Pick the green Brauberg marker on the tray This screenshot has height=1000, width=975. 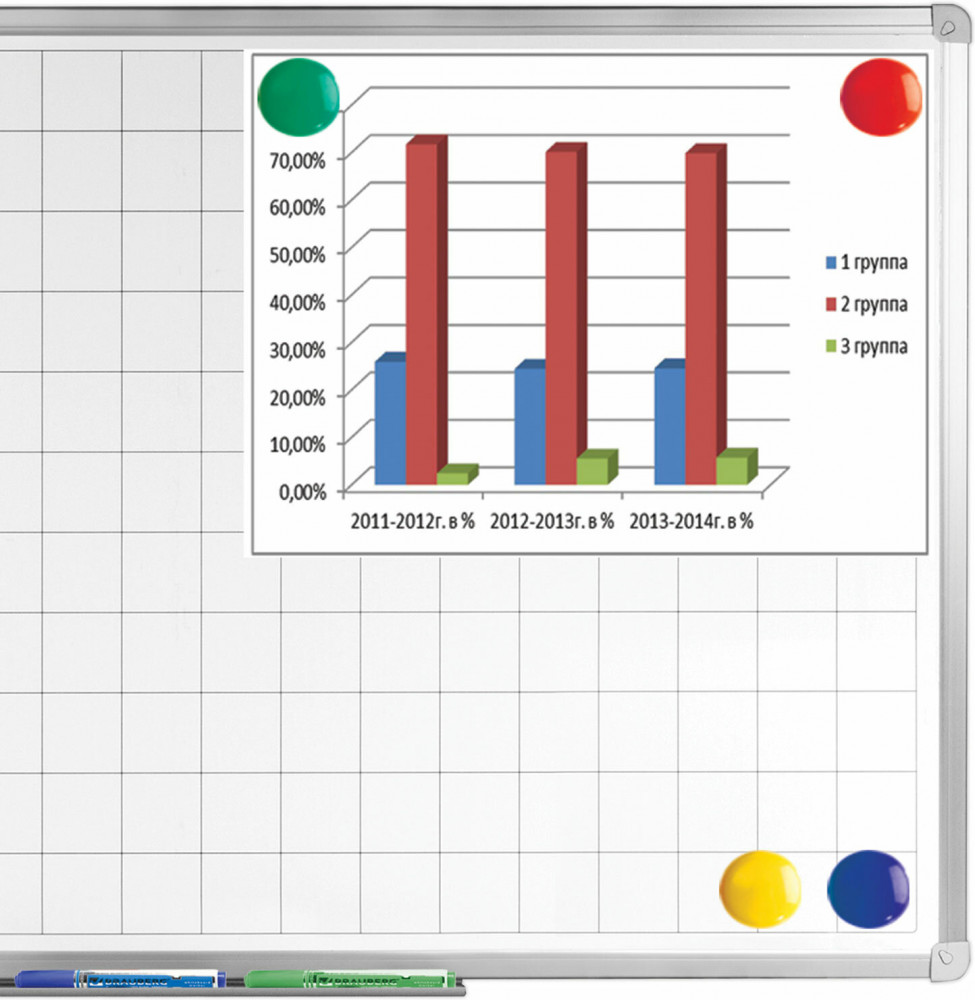click(350, 979)
